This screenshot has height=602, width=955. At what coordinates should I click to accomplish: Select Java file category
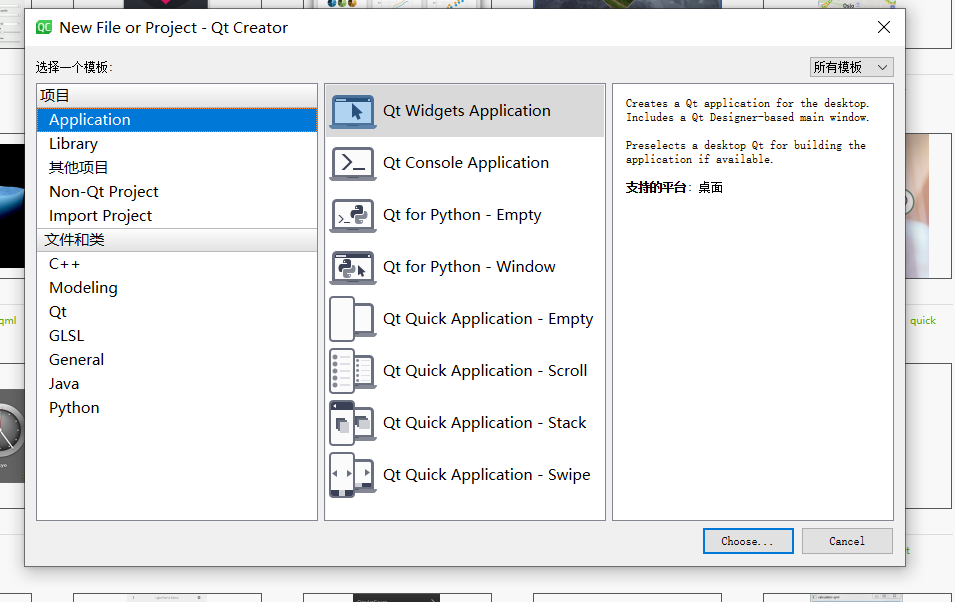pos(177,384)
